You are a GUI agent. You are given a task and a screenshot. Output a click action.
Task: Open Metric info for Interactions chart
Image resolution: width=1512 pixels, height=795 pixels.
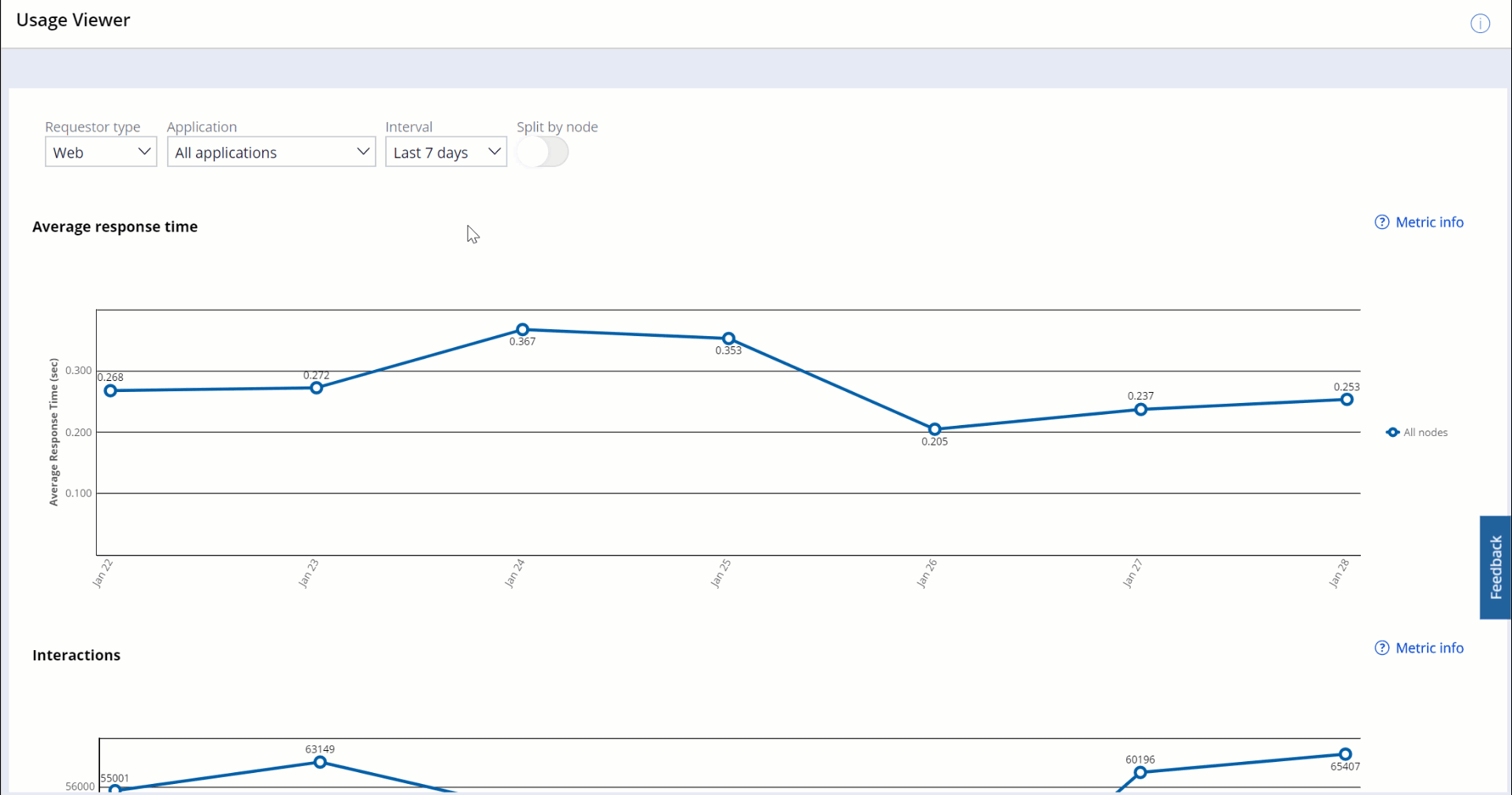[1419, 648]
